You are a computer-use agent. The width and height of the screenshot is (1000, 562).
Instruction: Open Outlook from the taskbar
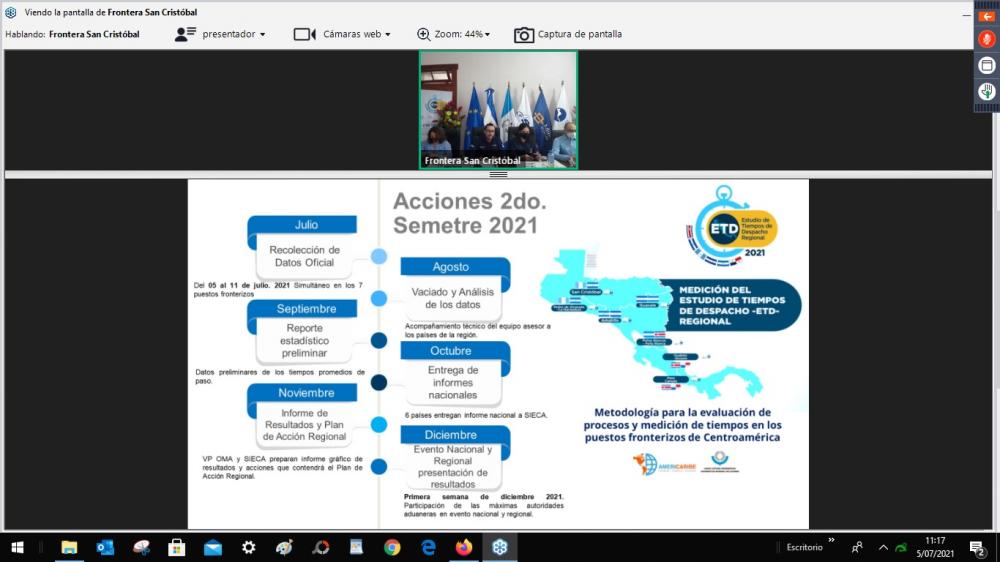[x=105, y=547]
